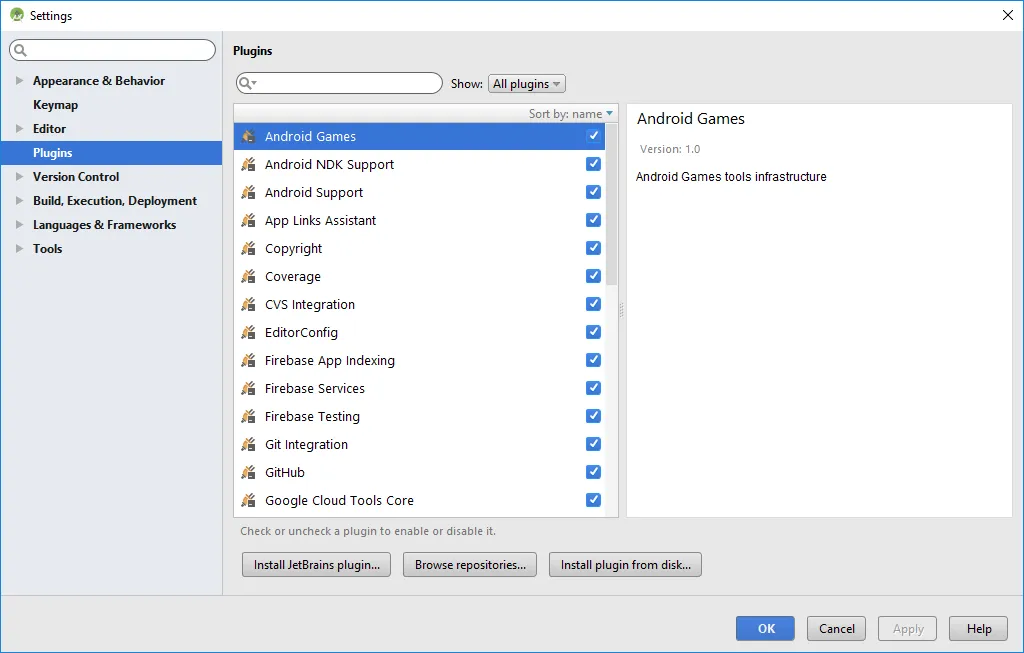Disable the Firebase Testing plugin checkbox
This screenshot has height=653, width=1024.
pos(593,416)
